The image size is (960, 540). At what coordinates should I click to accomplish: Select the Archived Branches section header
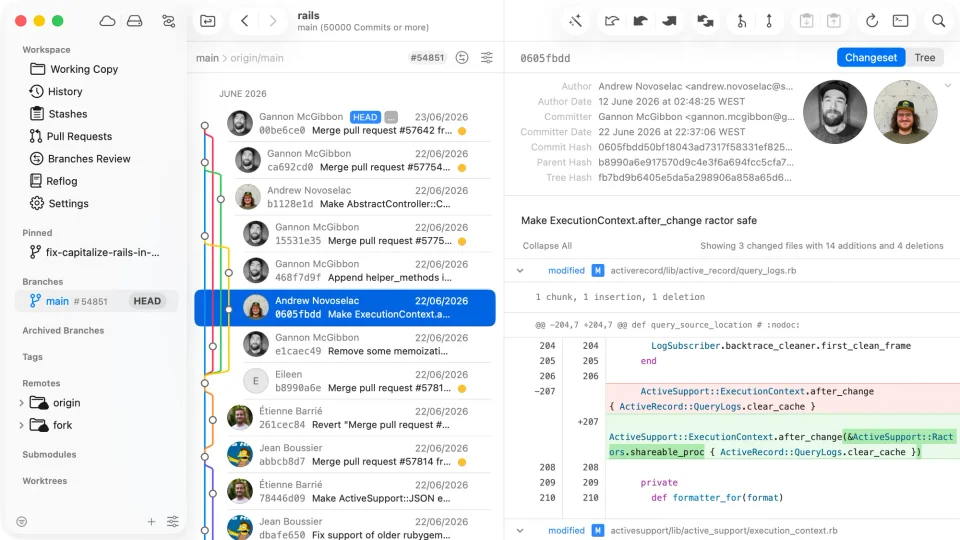click(63, 331)
